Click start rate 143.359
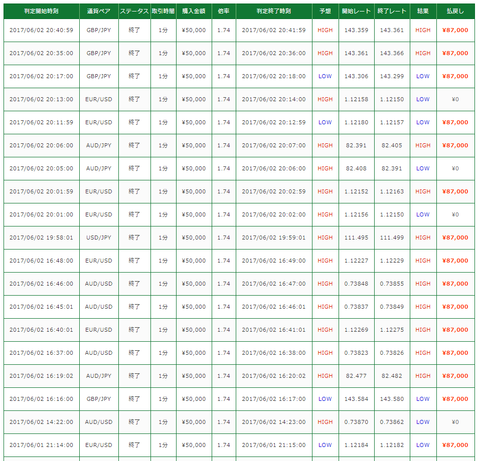The width and height of the screenshot is (480, 461). point(356,30)
